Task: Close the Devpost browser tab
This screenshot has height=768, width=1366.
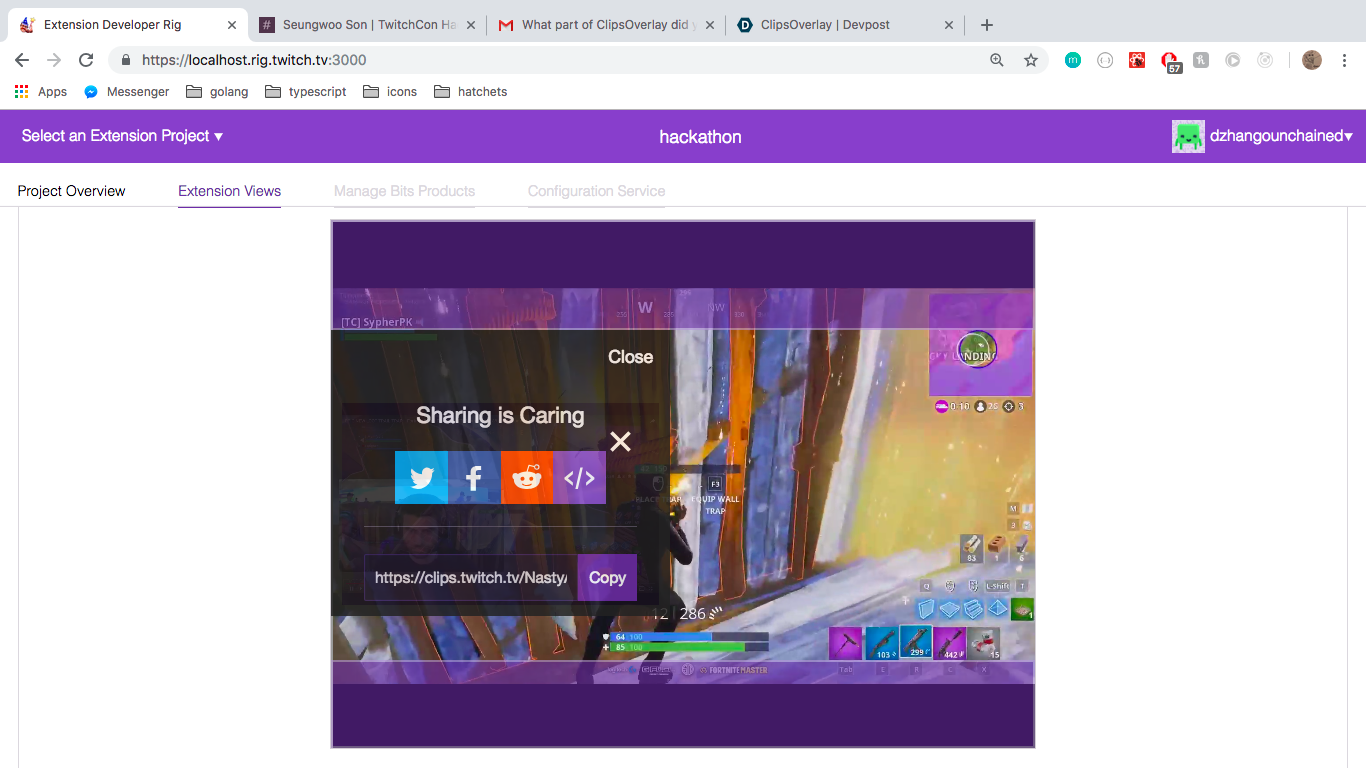Action: (949, 24)
